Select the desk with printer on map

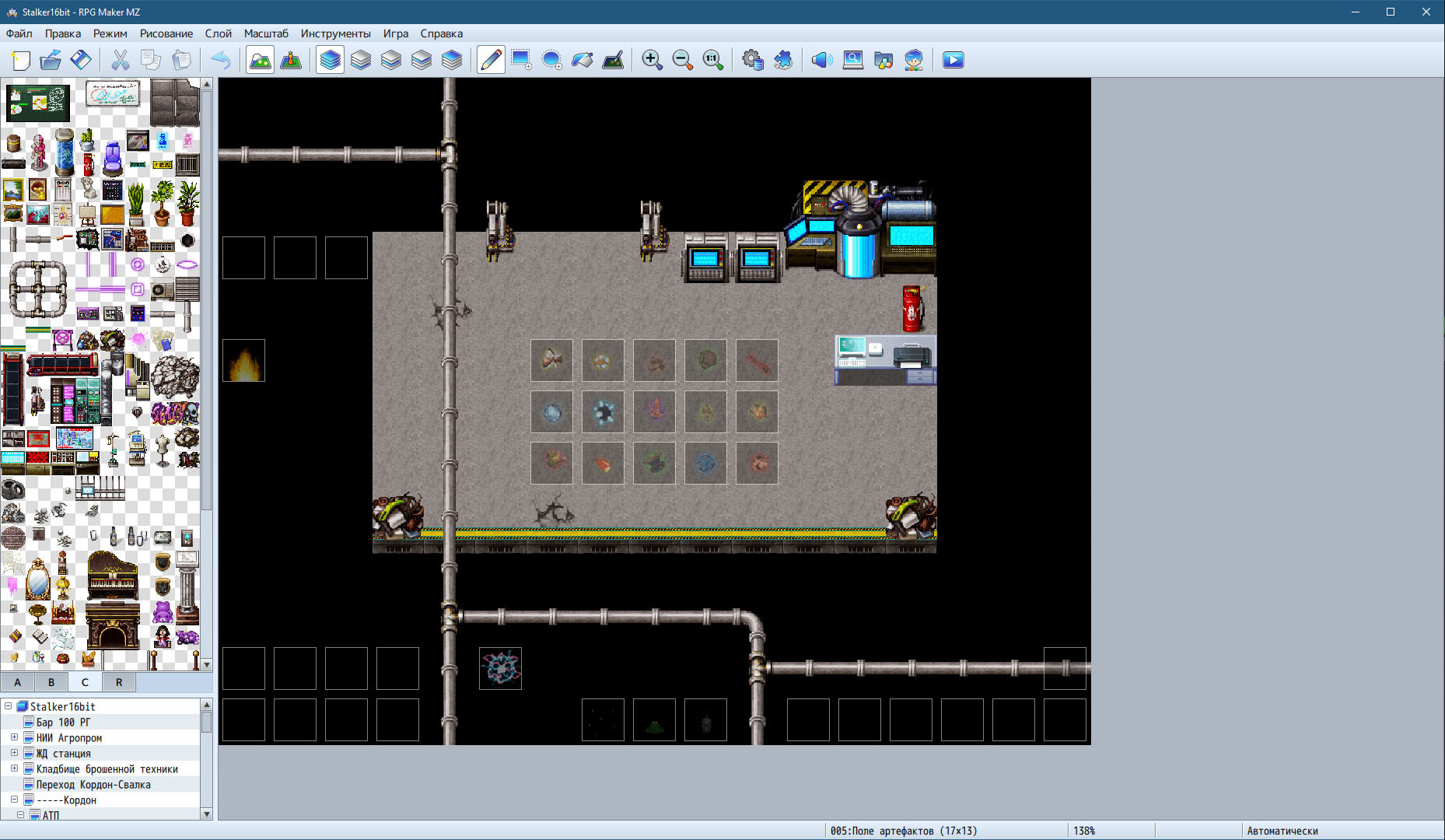(x=885, y=360)
